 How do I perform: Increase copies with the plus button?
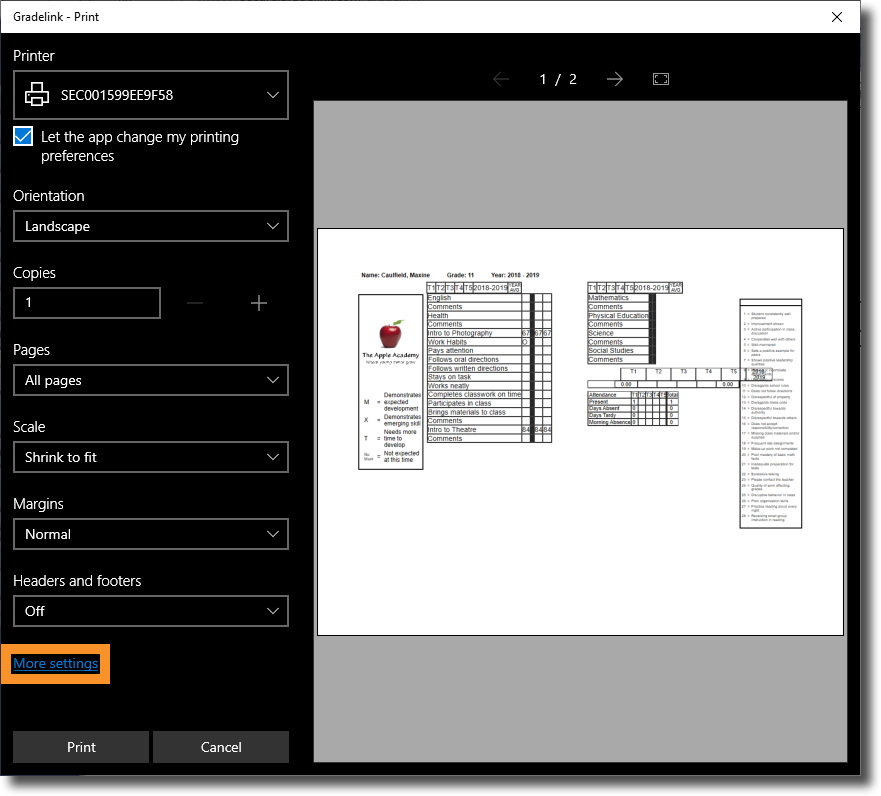[259, 303]
